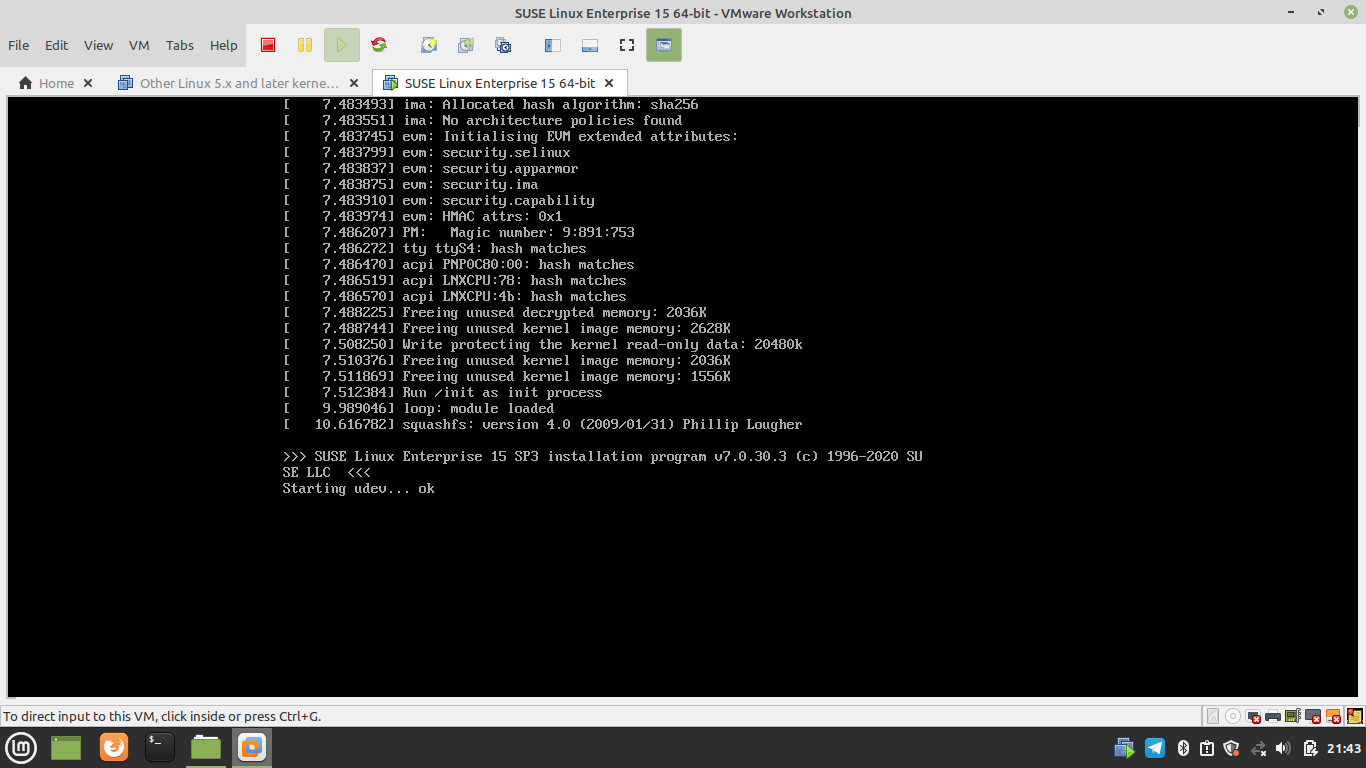Open the snapshot manager icon
1366x768 pixels.
(x=503, y=45)
